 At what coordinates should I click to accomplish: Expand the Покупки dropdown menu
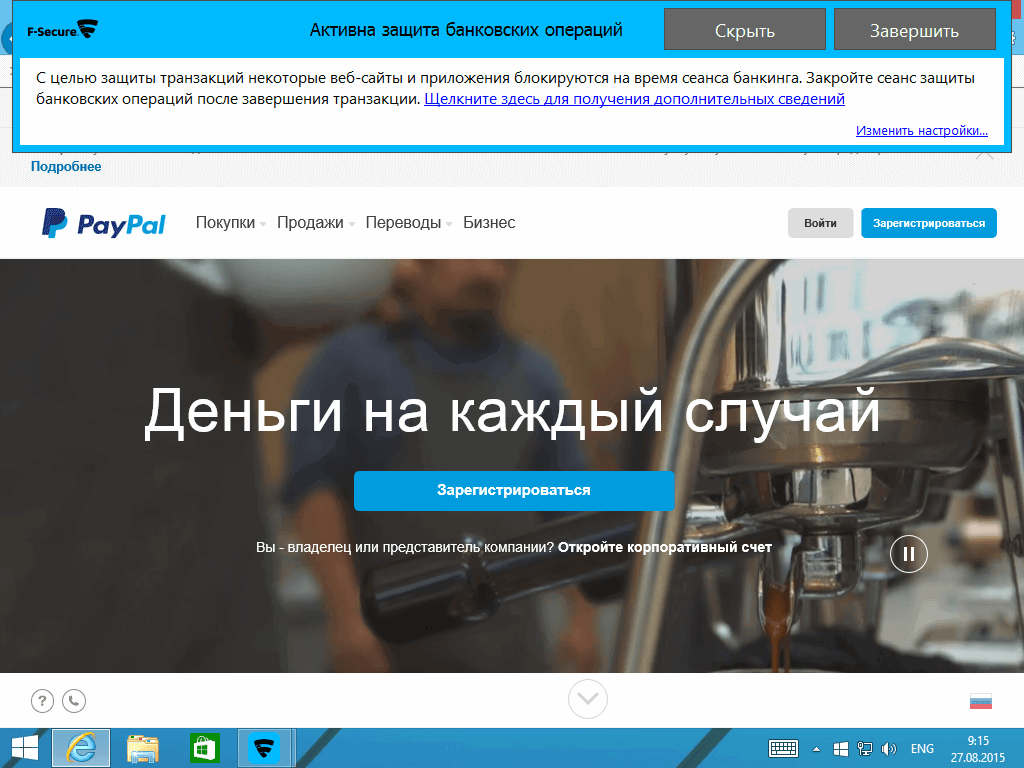[225, 223]
